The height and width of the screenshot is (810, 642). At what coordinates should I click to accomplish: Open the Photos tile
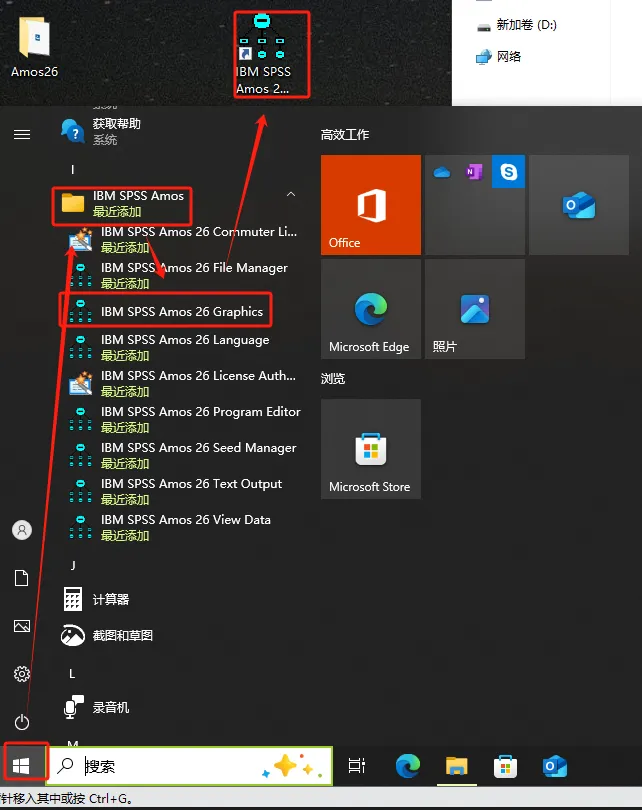coord(475,309)
